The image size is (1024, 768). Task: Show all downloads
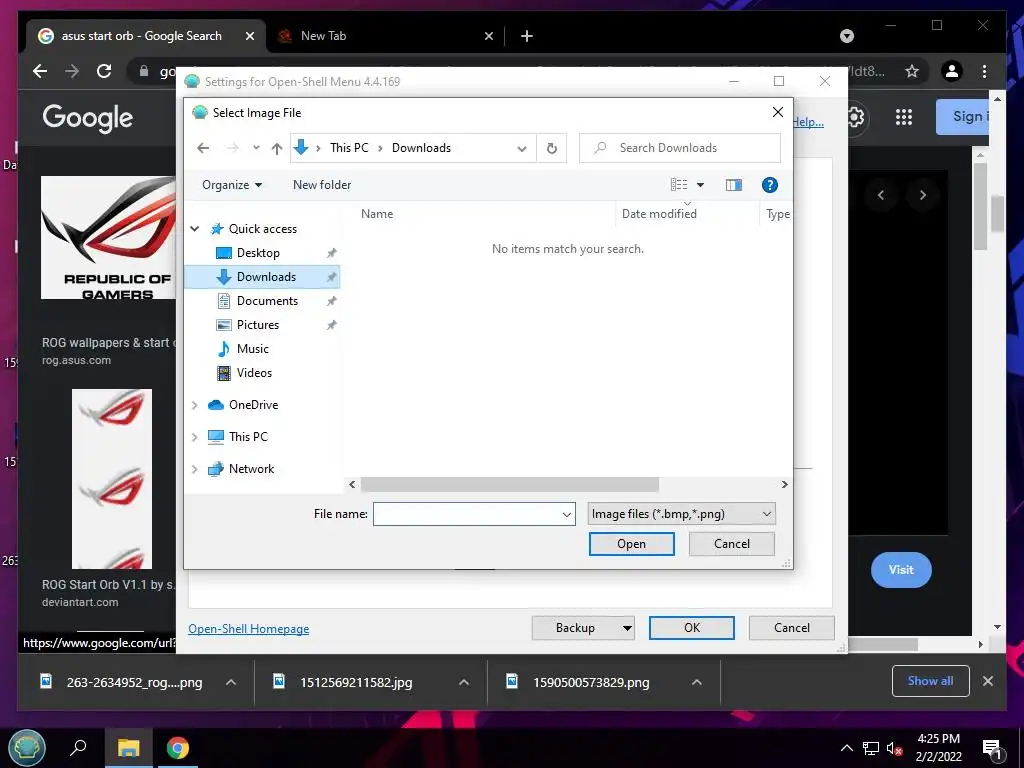pos(931,681)
